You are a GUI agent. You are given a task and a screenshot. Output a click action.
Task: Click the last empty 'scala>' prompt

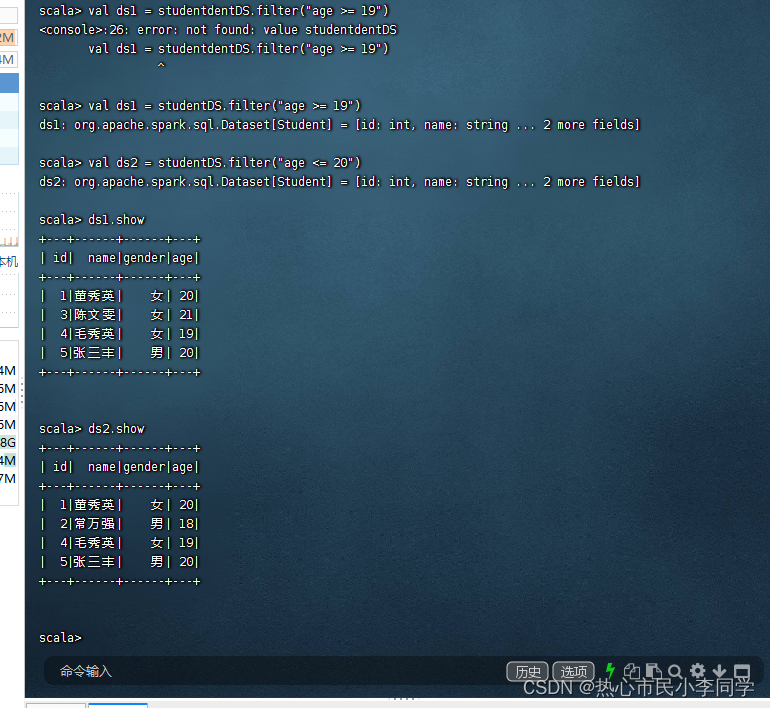[60, 638]
